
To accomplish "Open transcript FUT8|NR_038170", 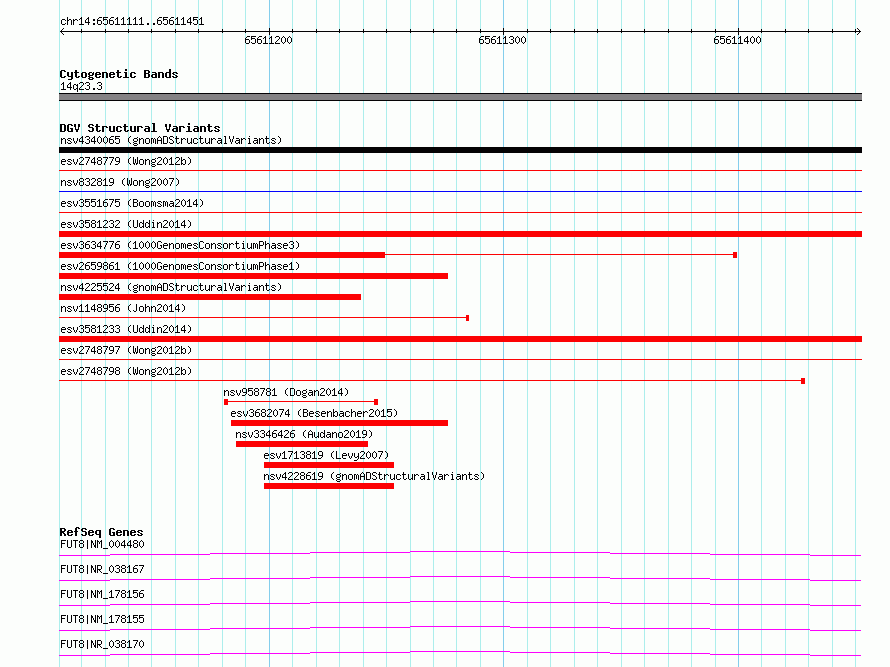I will (x=102, y=644).
